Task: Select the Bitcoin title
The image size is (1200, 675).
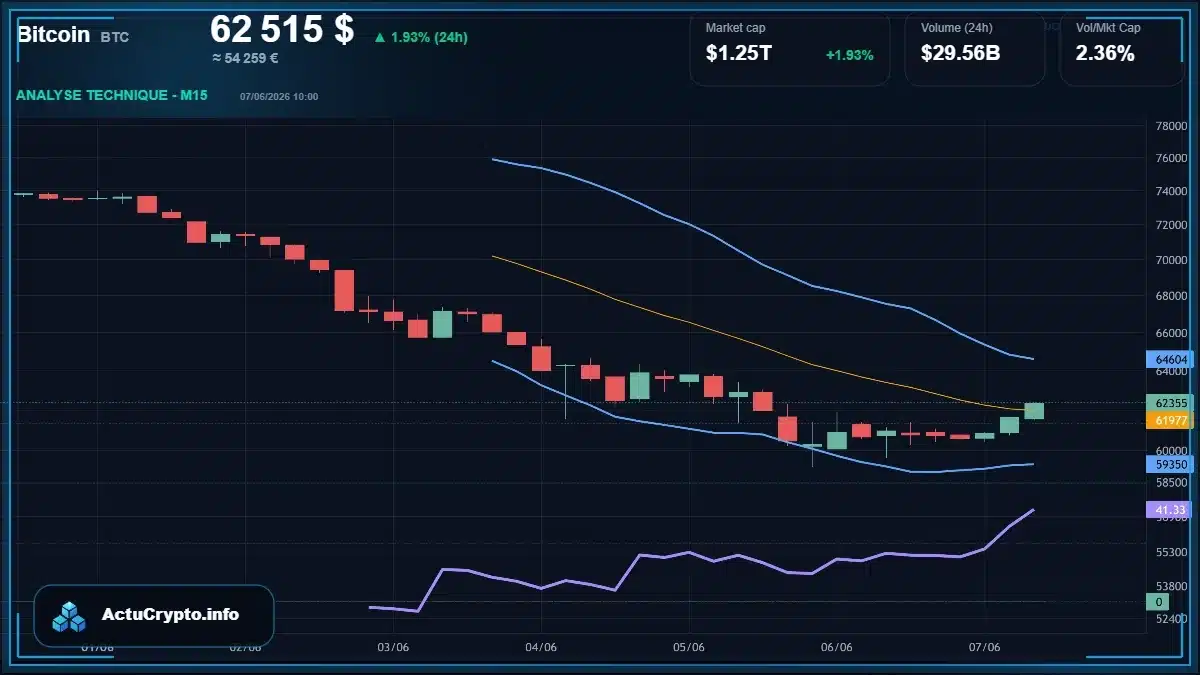Action: pyautogui.click(x=53, y=35)
